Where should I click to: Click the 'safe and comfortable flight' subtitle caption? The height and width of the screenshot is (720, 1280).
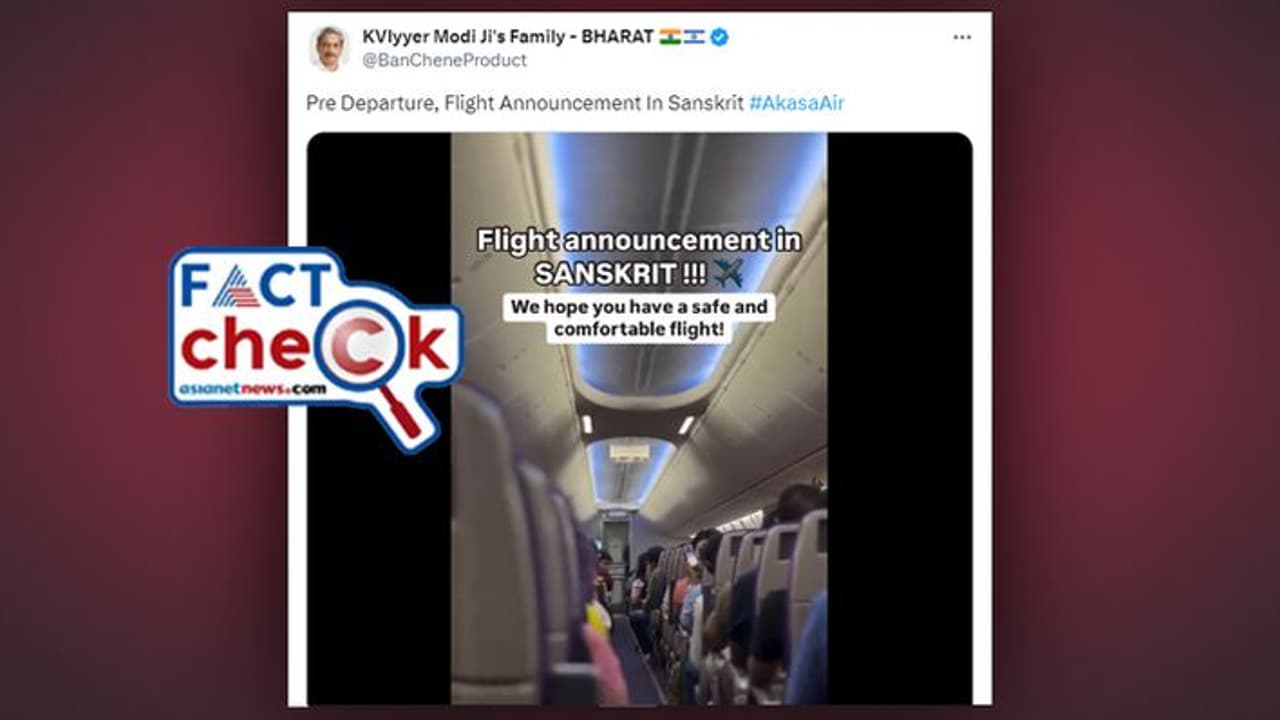coord(639,319)
